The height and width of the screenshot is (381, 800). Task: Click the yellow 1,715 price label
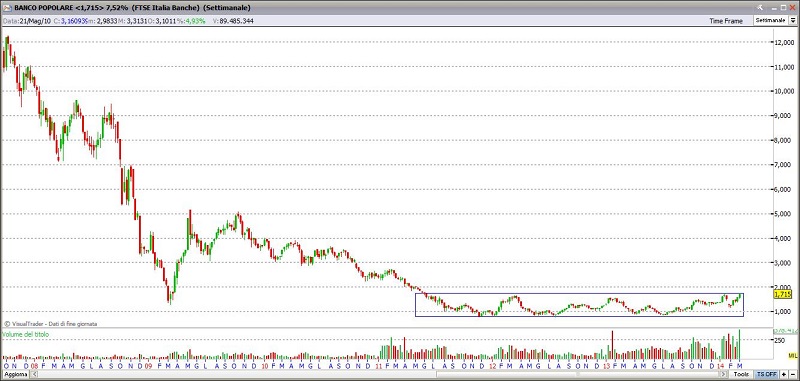[x=782, y=294]
